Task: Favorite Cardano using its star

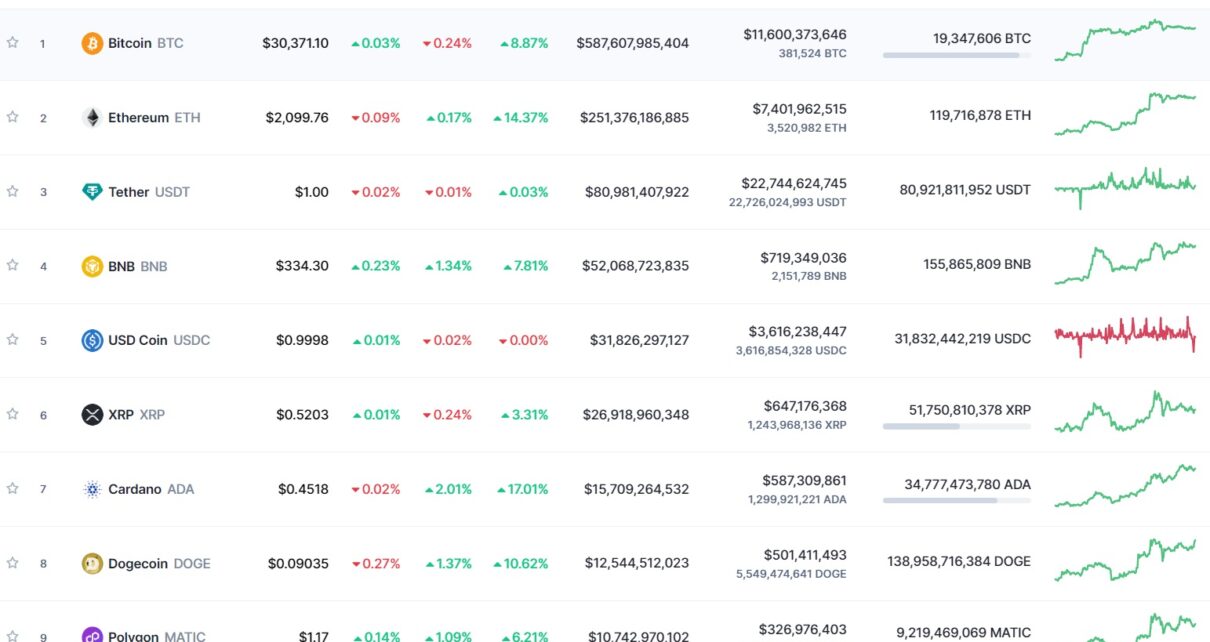Action: [13, 488]
